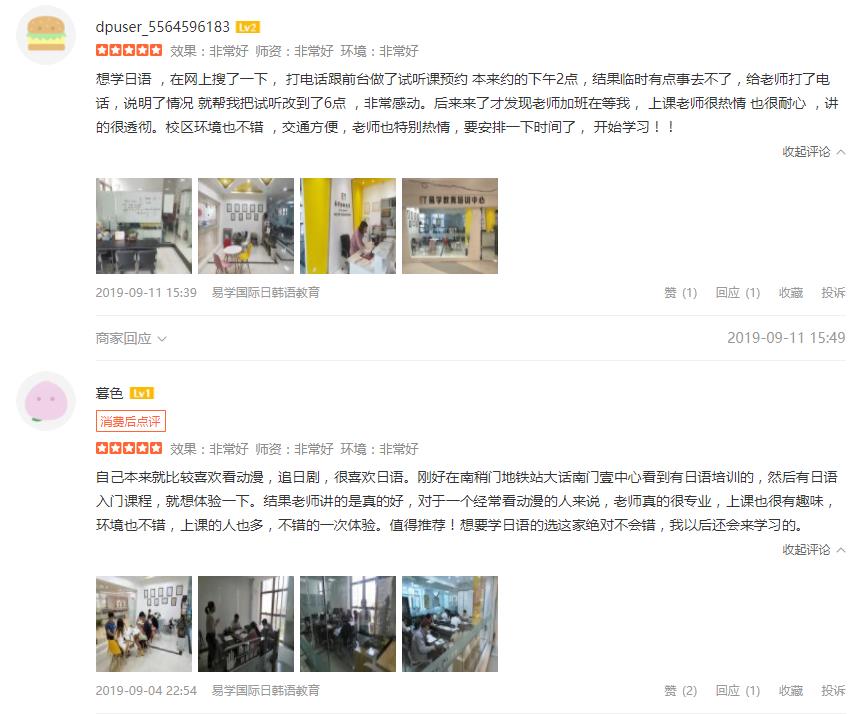Open the pink peach avatar of 暮色
The width and height of the screenshot is (862, 714).
click(x=46, y=401)
